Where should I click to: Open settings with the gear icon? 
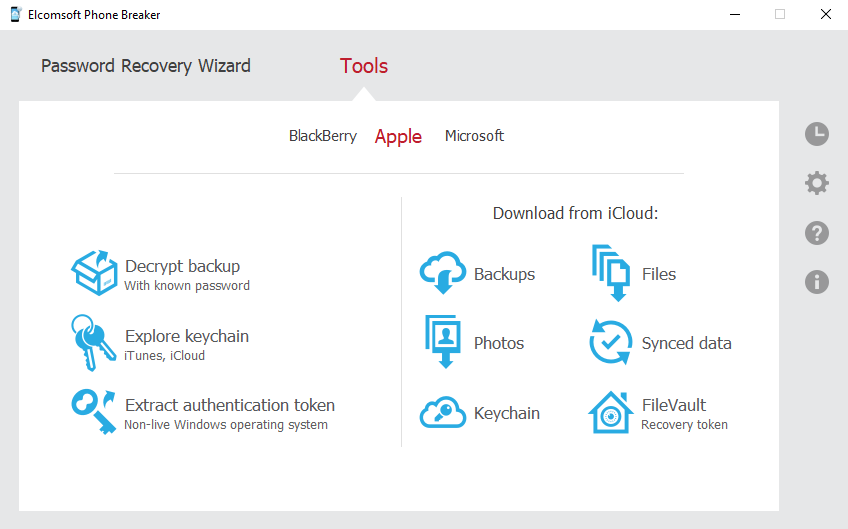[817, 183]
